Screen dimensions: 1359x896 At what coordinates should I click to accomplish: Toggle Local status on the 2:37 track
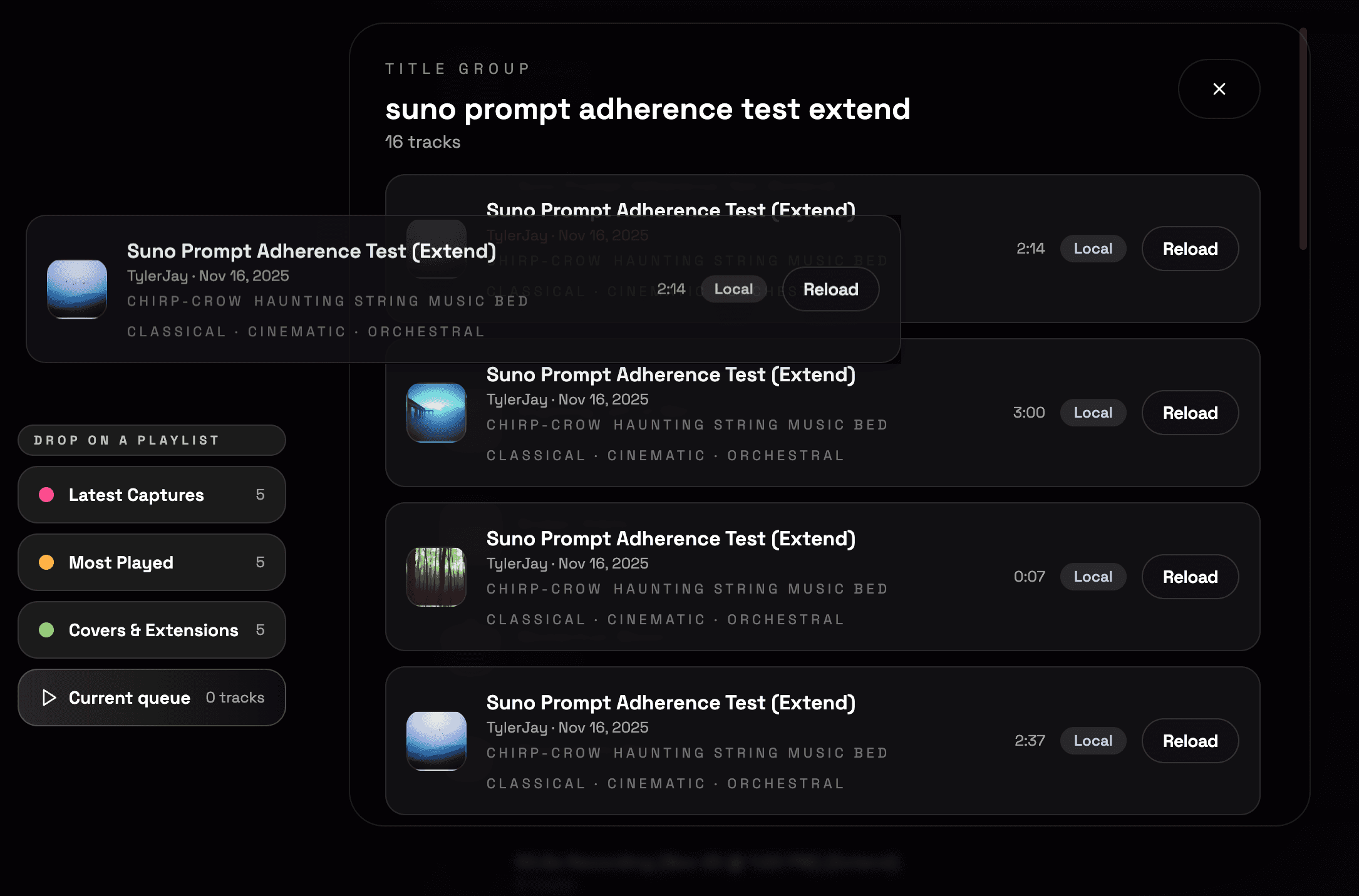(x=1092, y=741)
